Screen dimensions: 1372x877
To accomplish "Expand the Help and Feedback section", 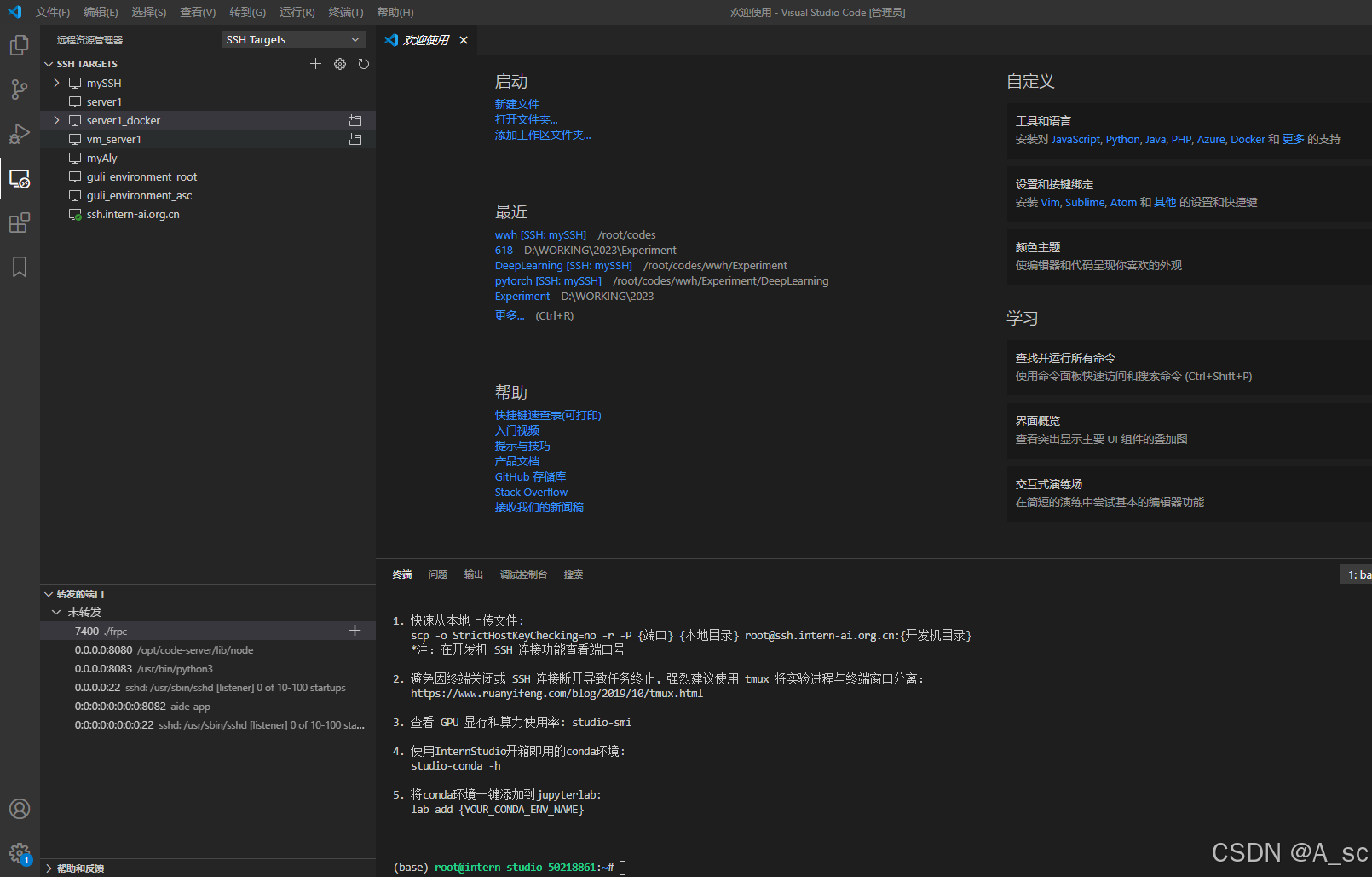I will 49,868.
